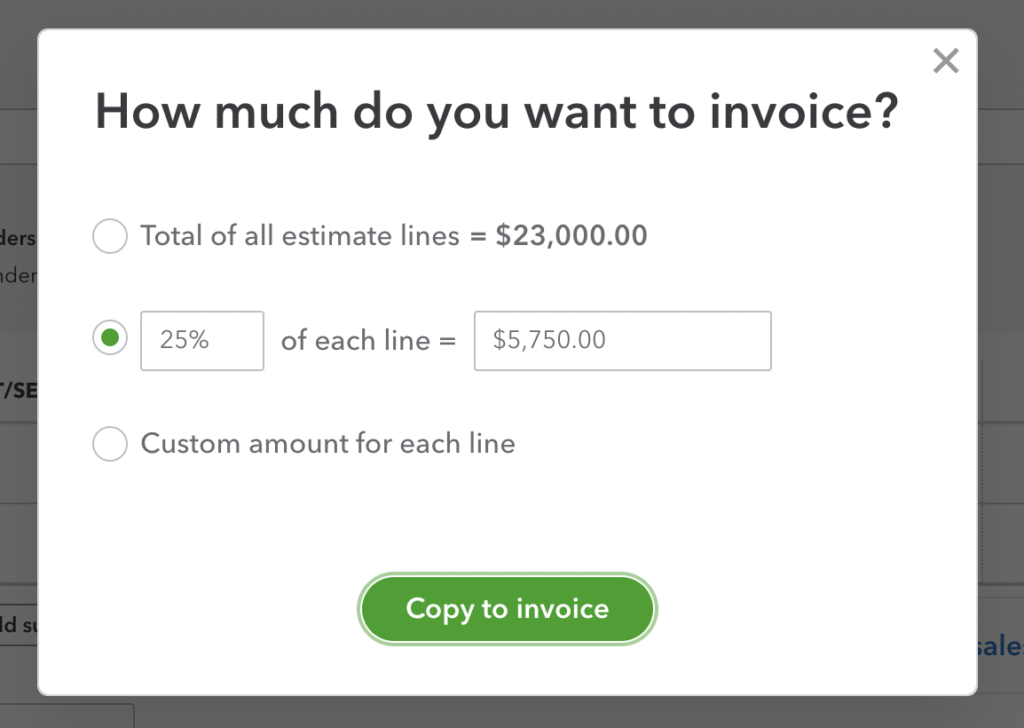Click the "of each line =" text
This screenshot has width=1024, height=728.
(368, 341)
